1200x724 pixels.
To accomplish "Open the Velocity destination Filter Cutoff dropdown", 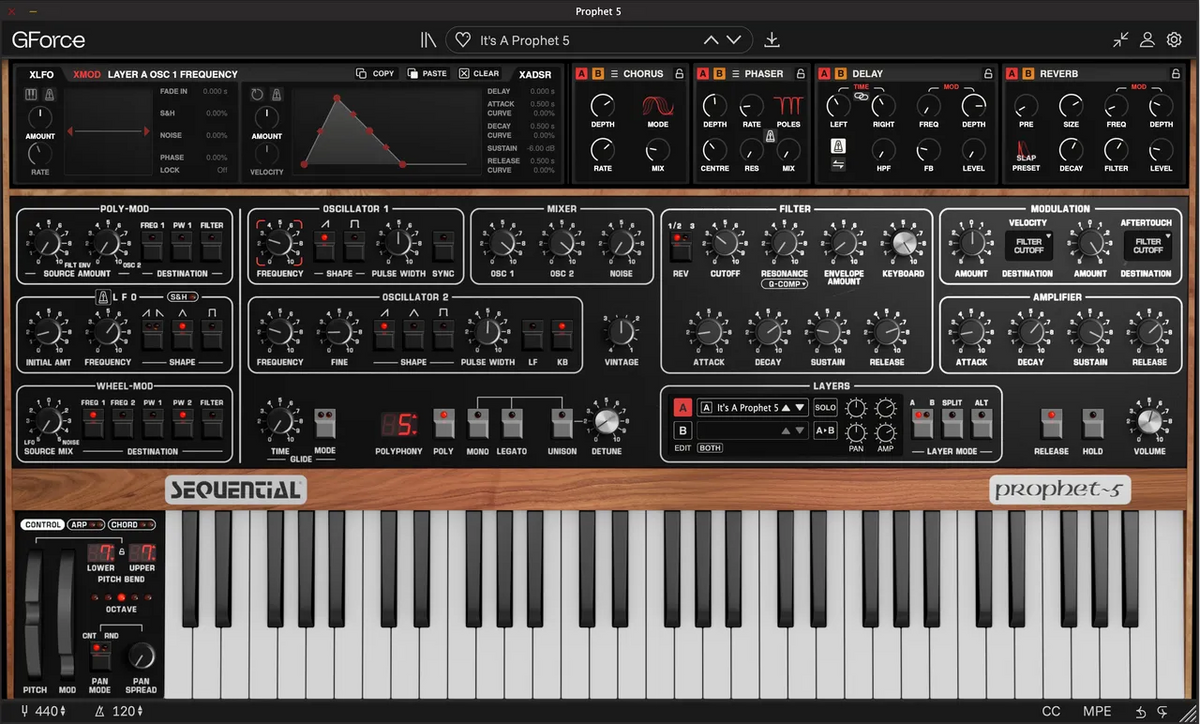I will [x=1029, y=246].
